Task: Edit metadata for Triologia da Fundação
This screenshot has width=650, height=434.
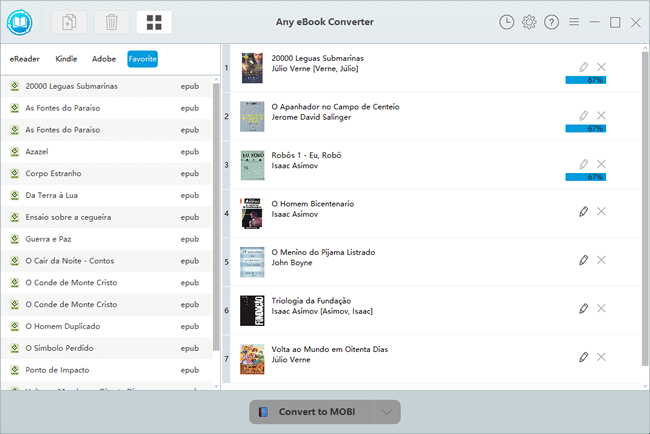Action: coord(584,308)
